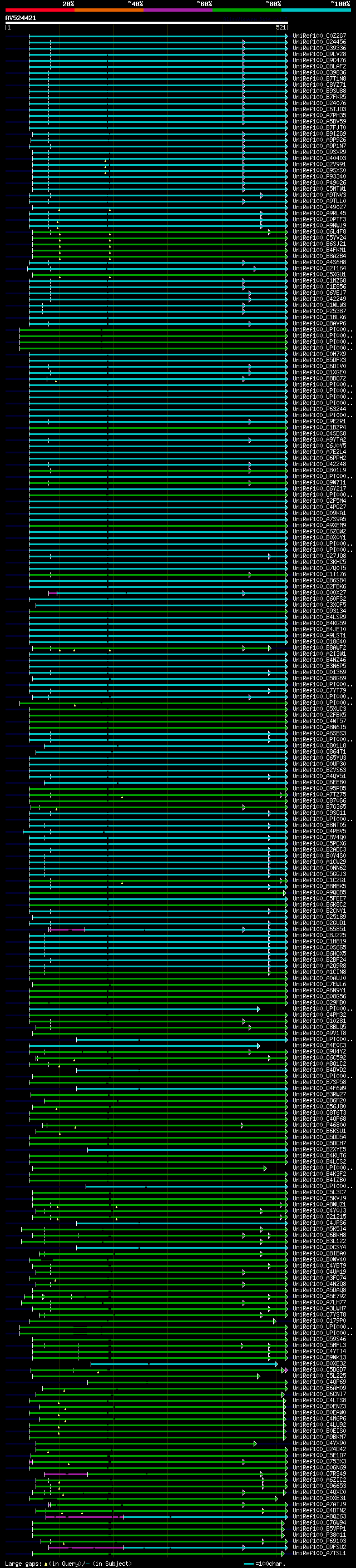Select hit label UniRef100_C1MZG8
356x1568 pixels.
(319, 280)
